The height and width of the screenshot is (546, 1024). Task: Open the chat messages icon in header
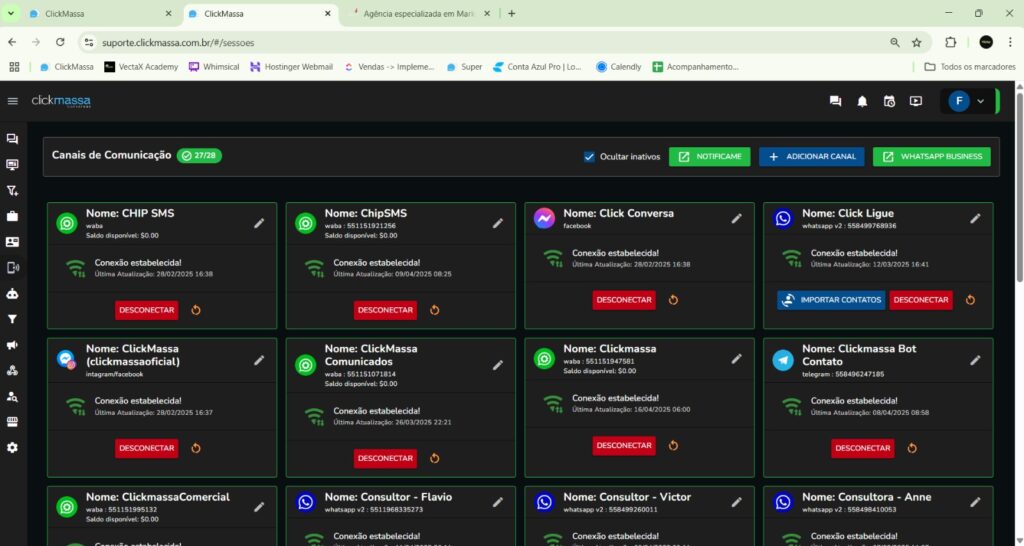click(835, 101)
